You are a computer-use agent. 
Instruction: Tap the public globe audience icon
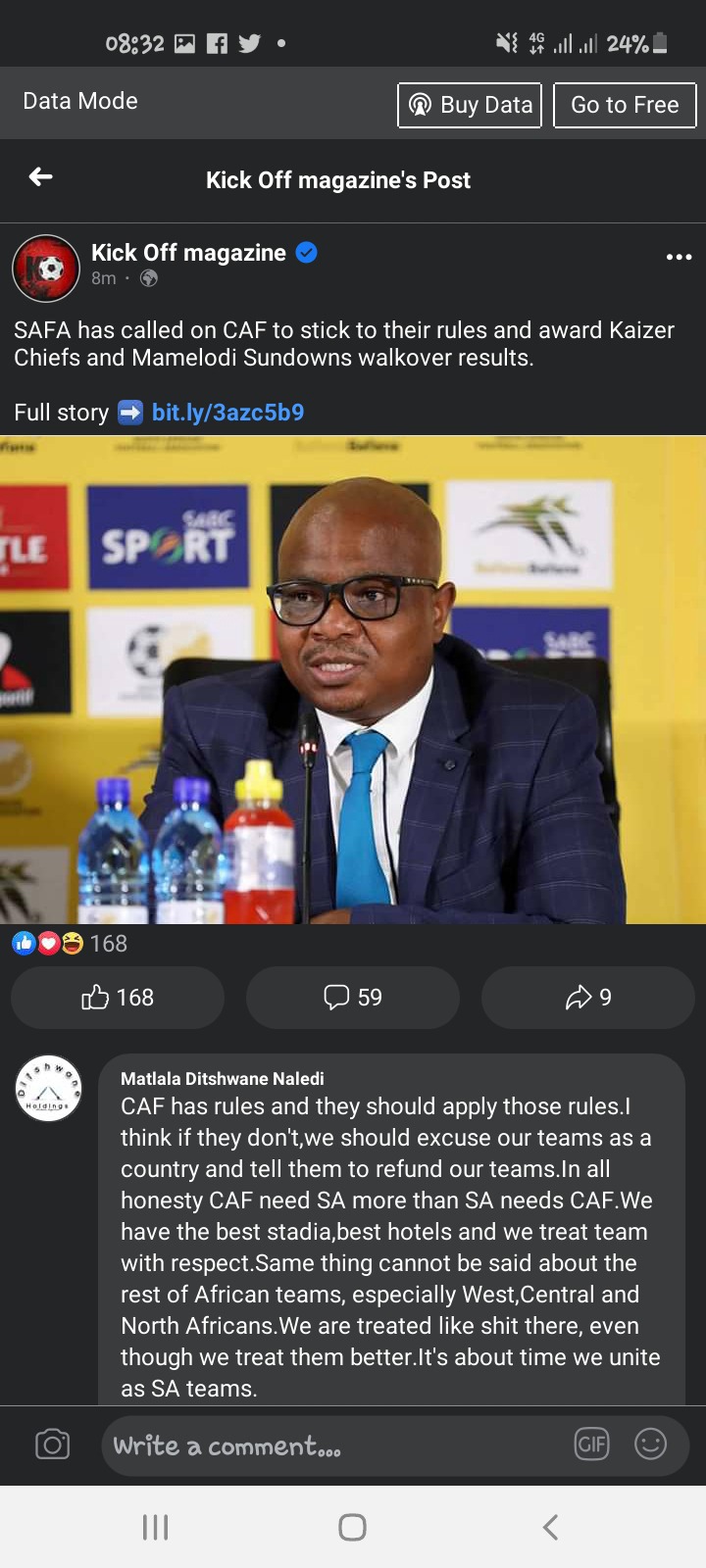(x=149, y=278)
